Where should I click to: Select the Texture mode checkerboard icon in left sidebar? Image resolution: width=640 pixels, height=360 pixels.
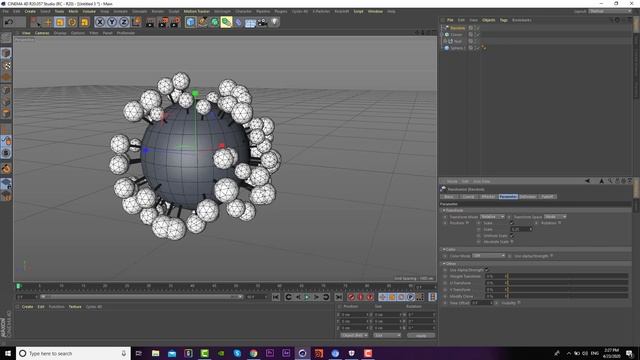point(6,66)
